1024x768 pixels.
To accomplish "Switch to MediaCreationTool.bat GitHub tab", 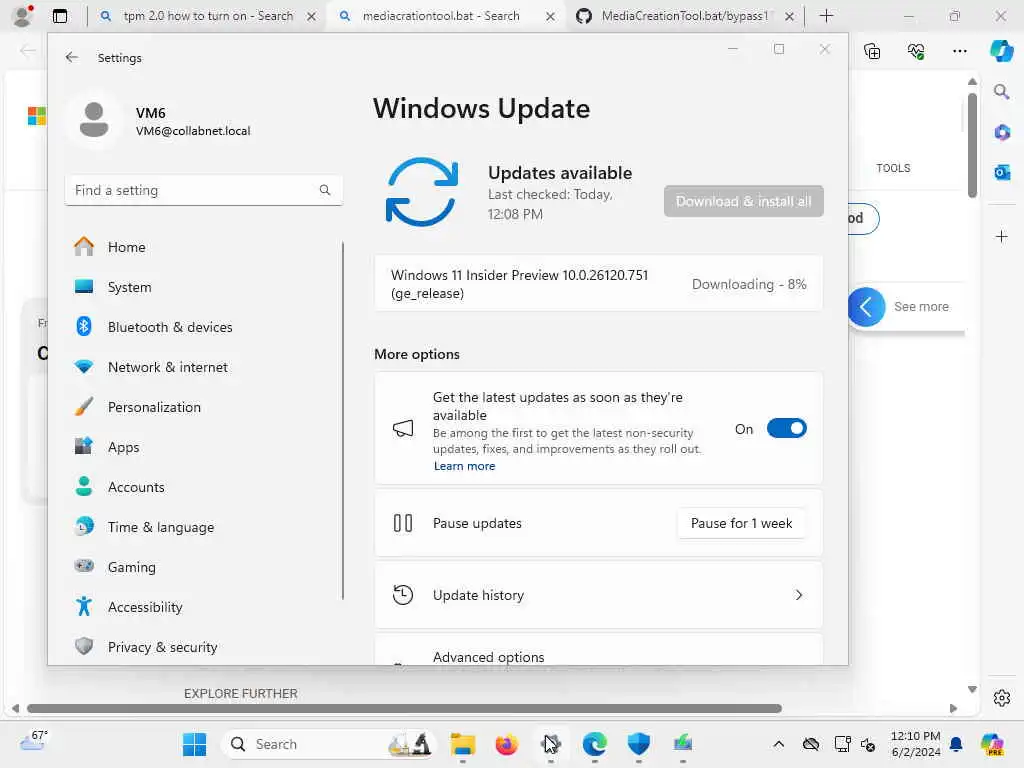I will pyautogui.click(x=684, y=16).
